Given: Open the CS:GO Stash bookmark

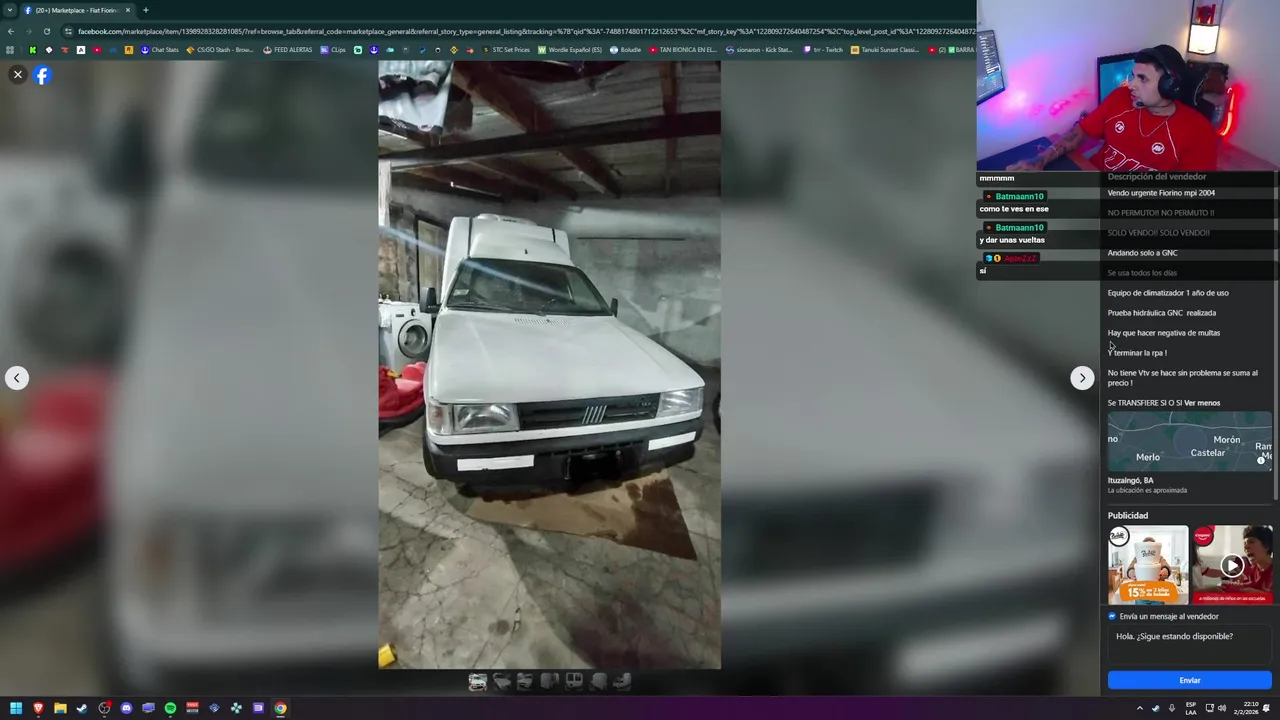Looking at the screenshot, I should [220, 50].
